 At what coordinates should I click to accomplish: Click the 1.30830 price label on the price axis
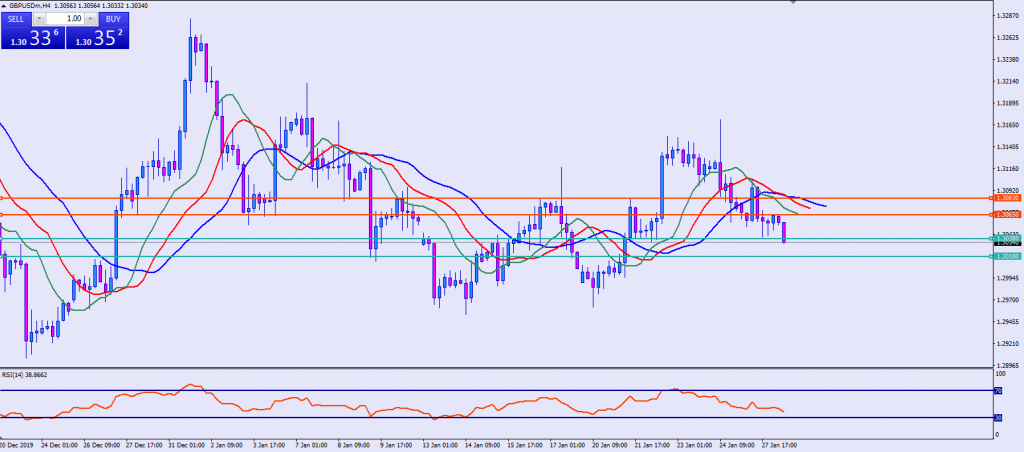click(1005, 199)
